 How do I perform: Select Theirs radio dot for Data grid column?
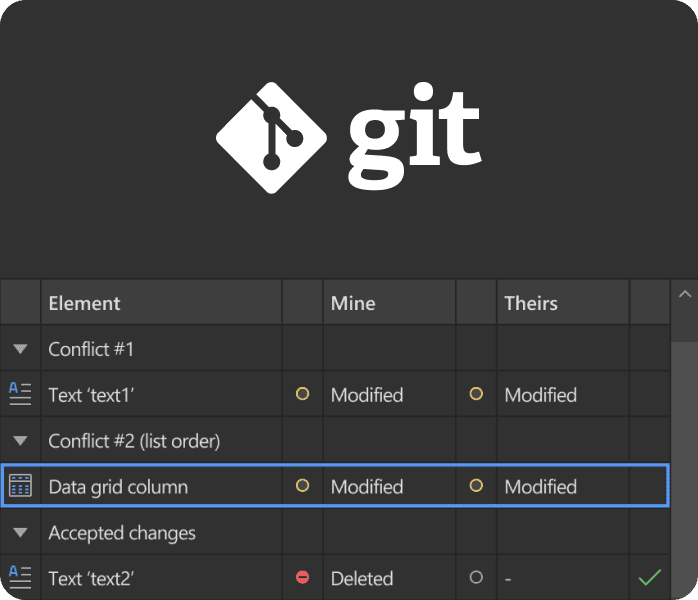tap(476, 486)
